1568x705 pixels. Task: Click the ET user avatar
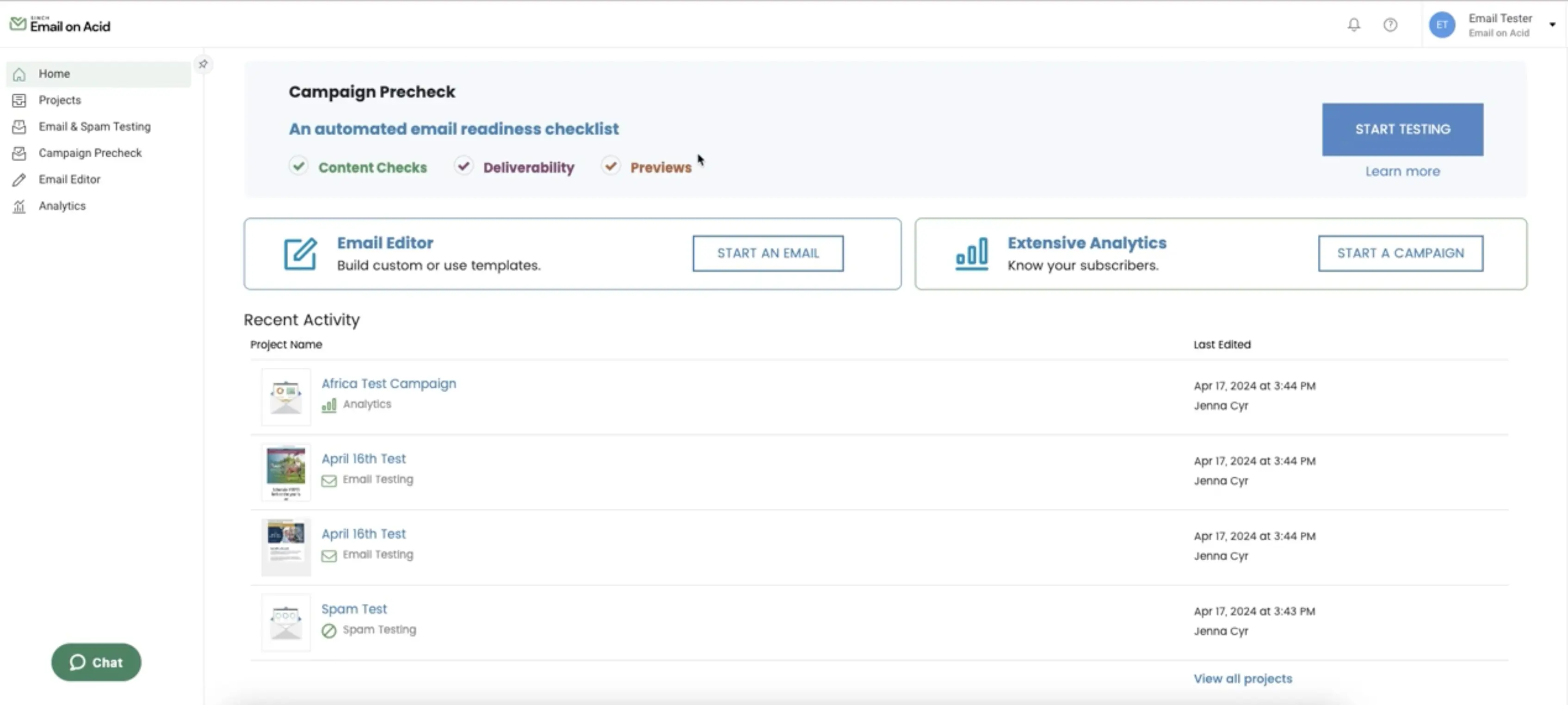1441,25
